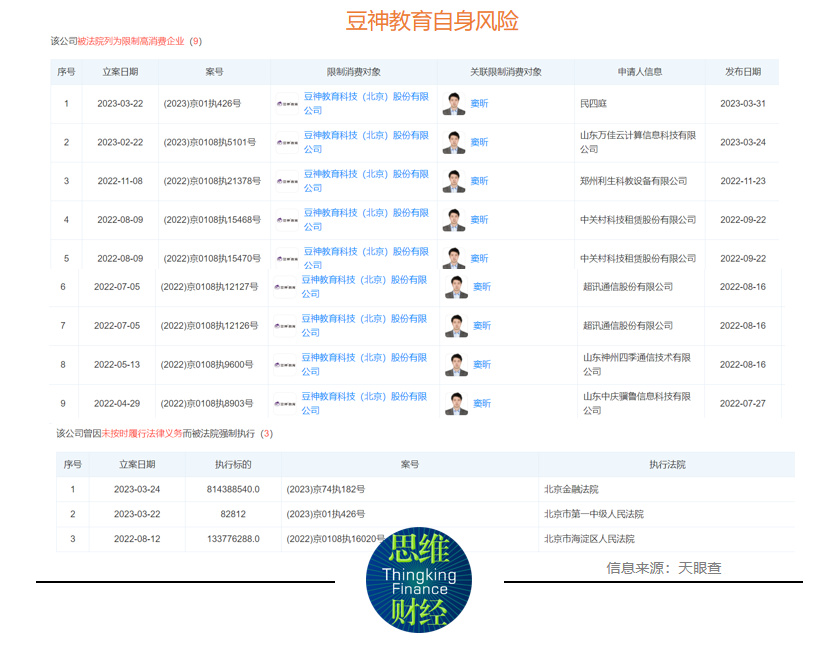Image resolution: width=838 pixels, height=645 pixels.
Task: Select execution amount 133776288.0
Action: coord(233,539)
